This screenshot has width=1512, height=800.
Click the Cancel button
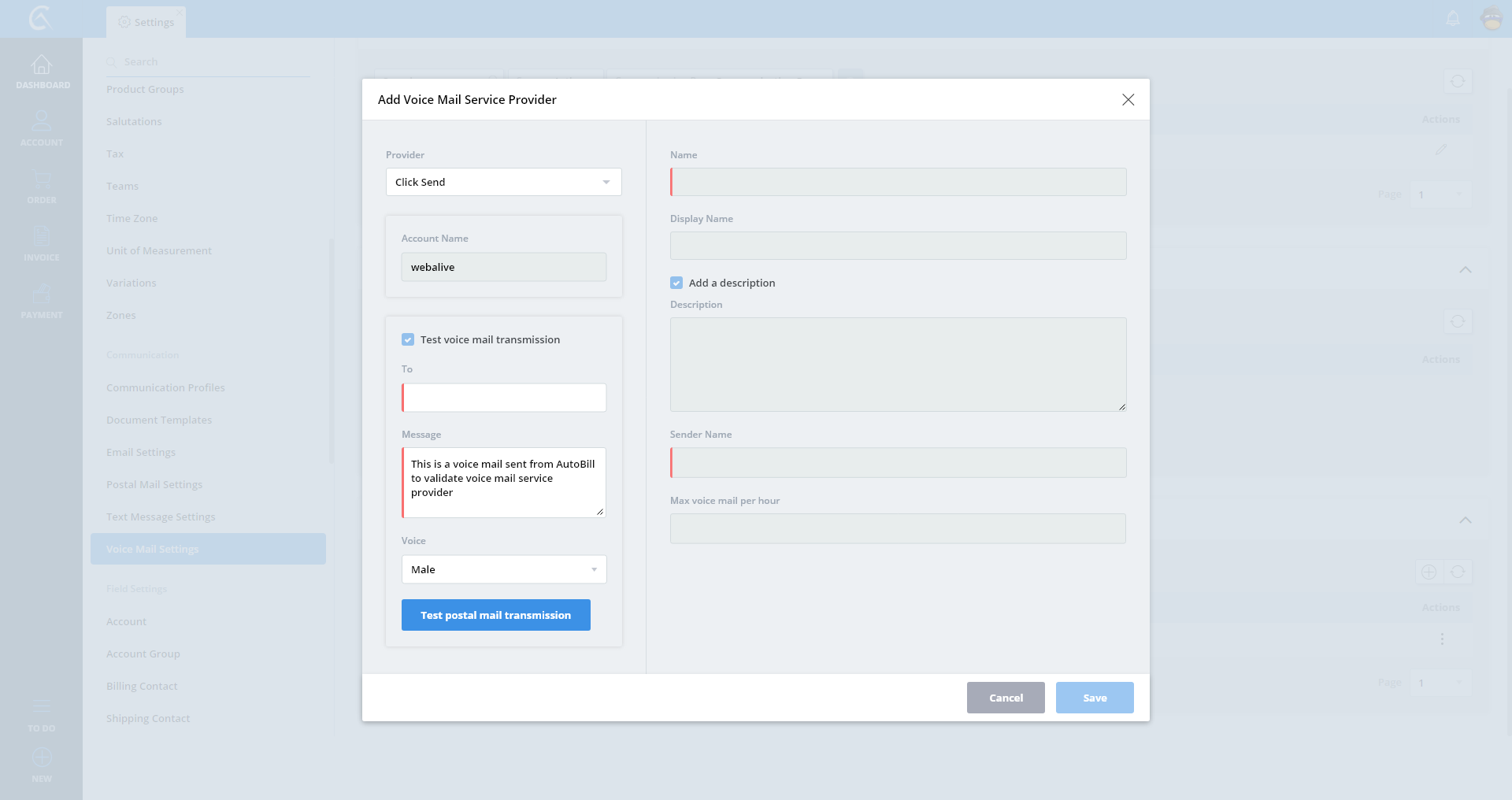tap(1006, 698)
